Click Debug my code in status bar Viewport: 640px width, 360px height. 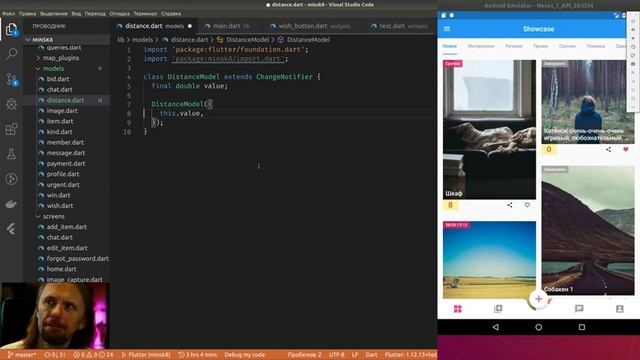[x=244, y=355]
